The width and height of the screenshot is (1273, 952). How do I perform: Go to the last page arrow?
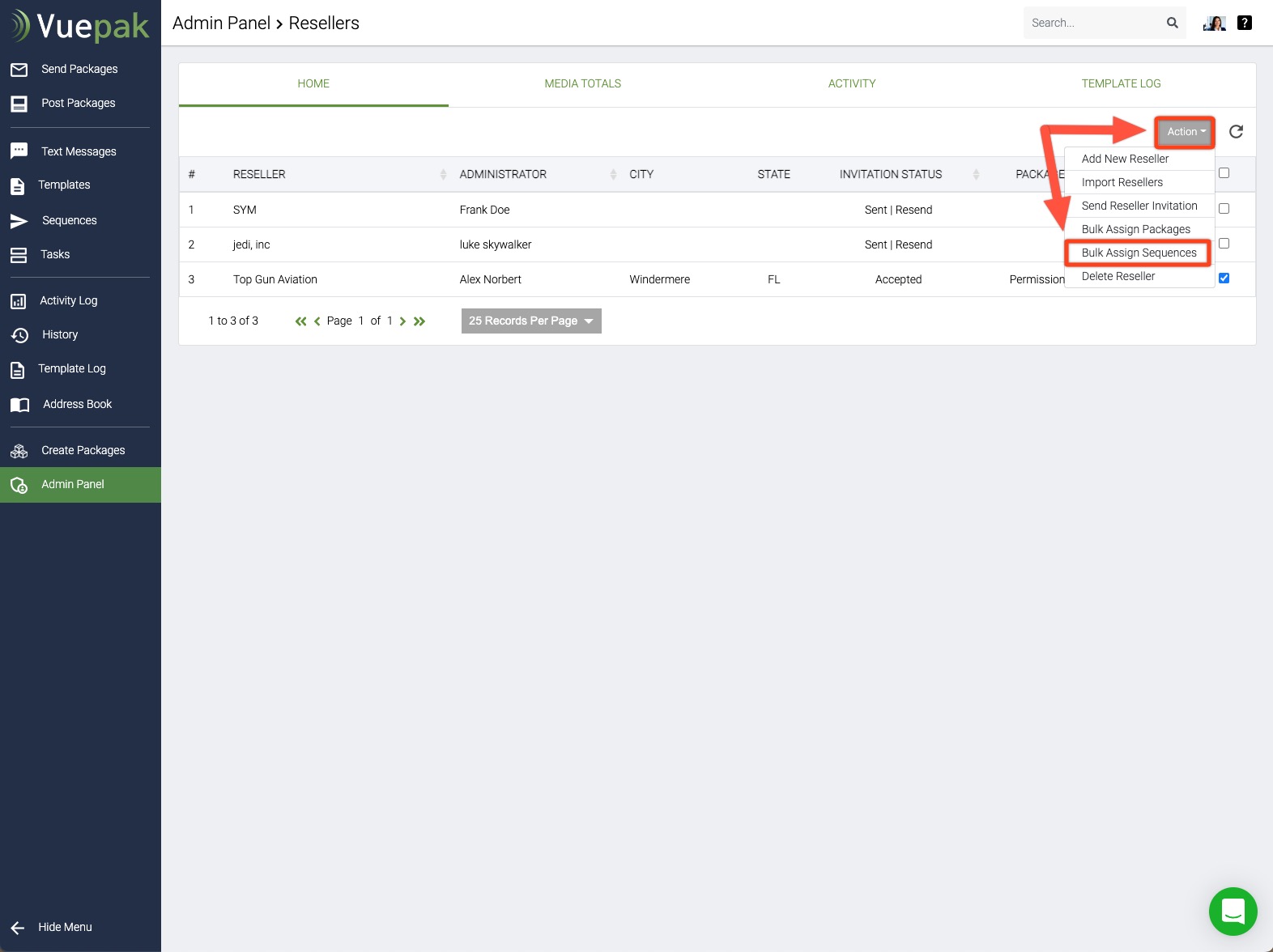point(419,321)
